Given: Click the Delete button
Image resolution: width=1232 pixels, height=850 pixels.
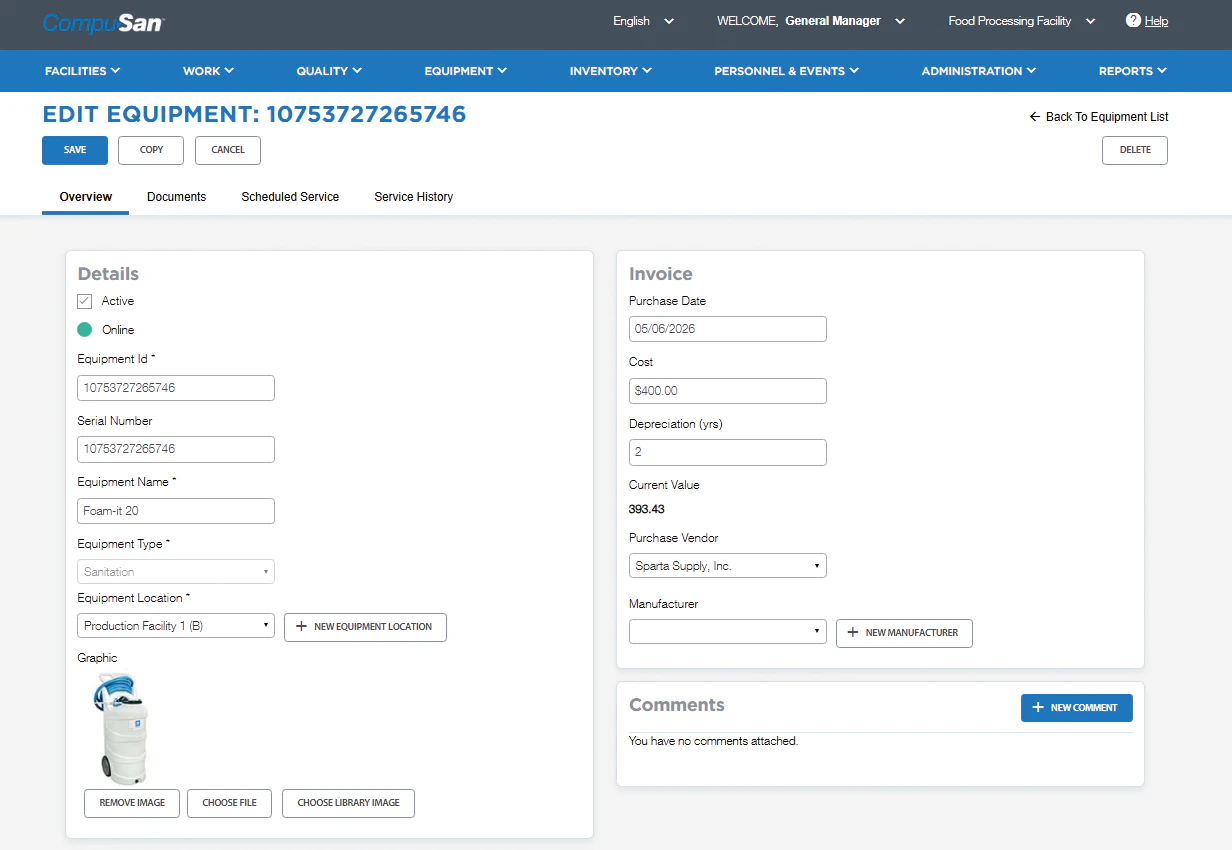Looking at the screenshot, I should 1135,150.
